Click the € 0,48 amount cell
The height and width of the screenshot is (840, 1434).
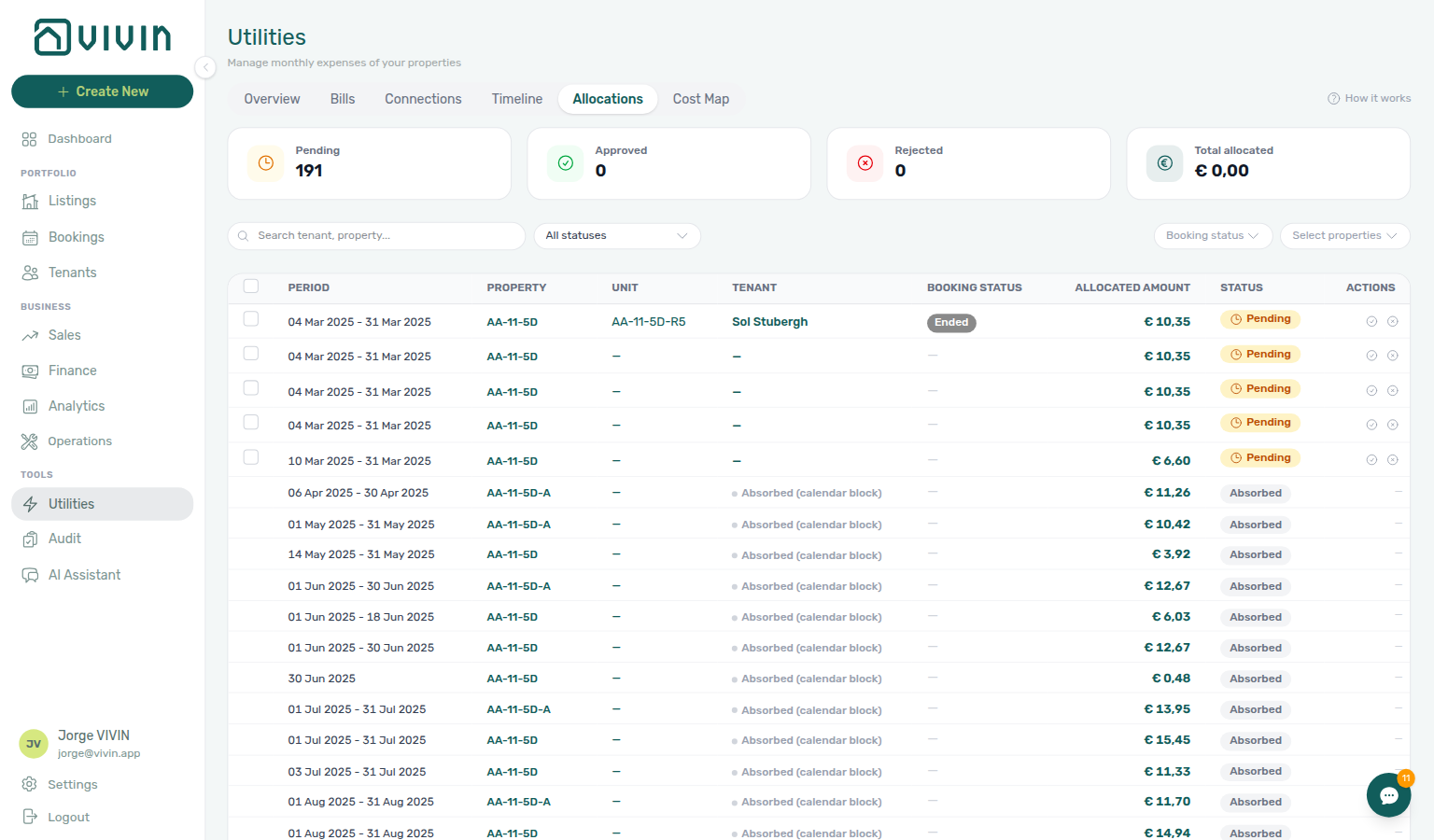1171,679
